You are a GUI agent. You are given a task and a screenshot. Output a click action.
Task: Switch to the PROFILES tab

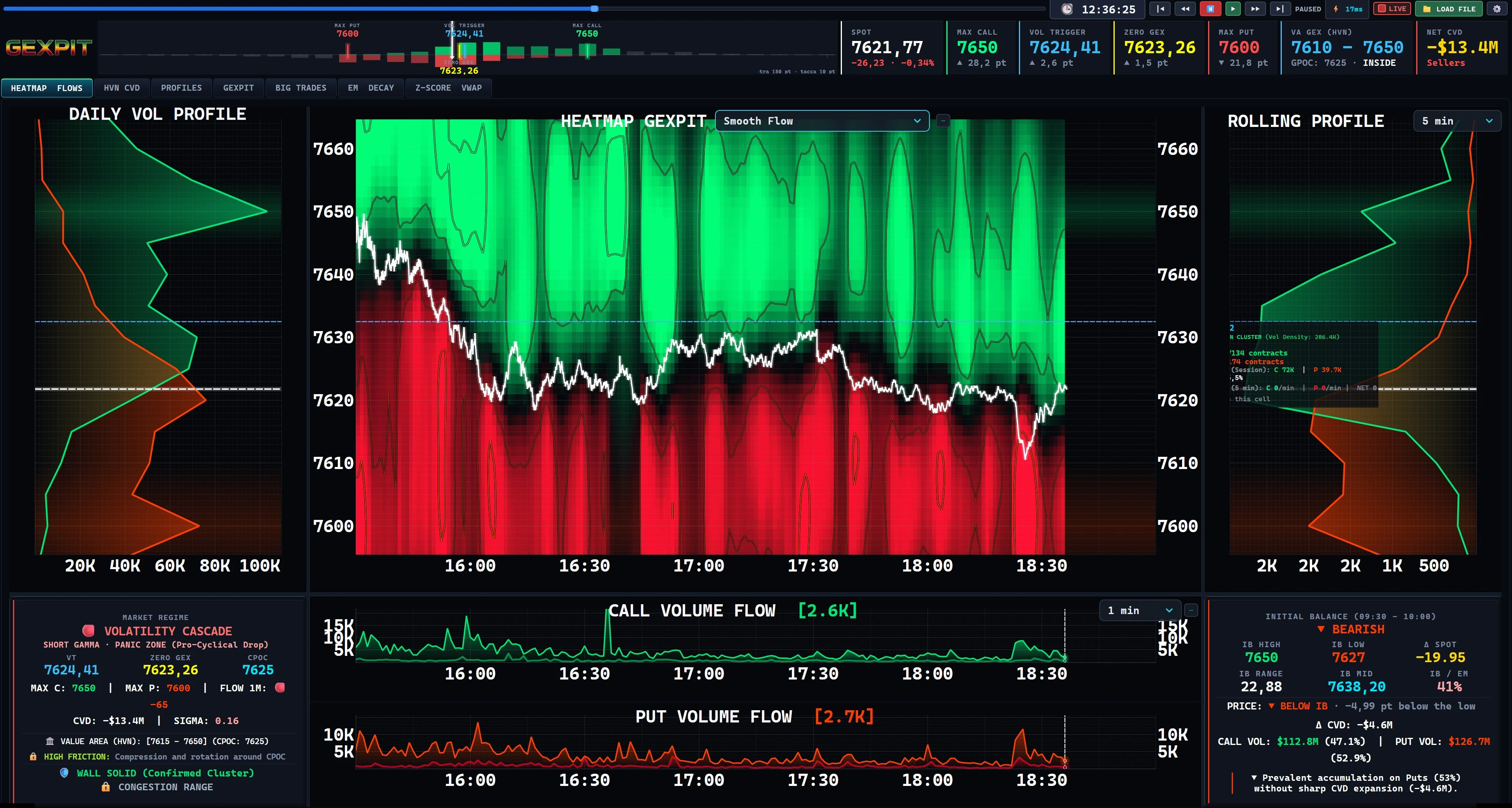point(181,88)
